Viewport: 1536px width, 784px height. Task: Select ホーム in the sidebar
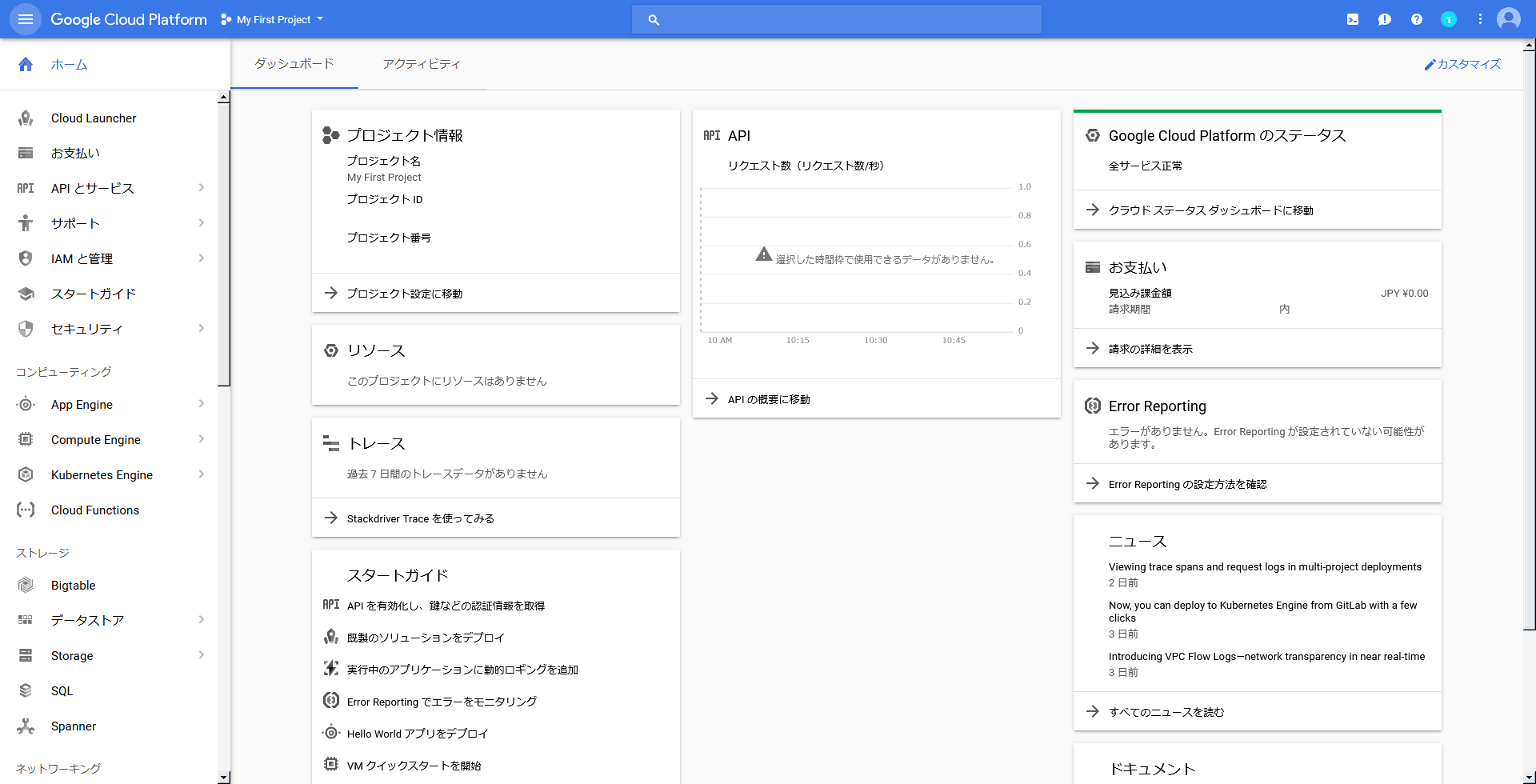click(x=115, y=65)
